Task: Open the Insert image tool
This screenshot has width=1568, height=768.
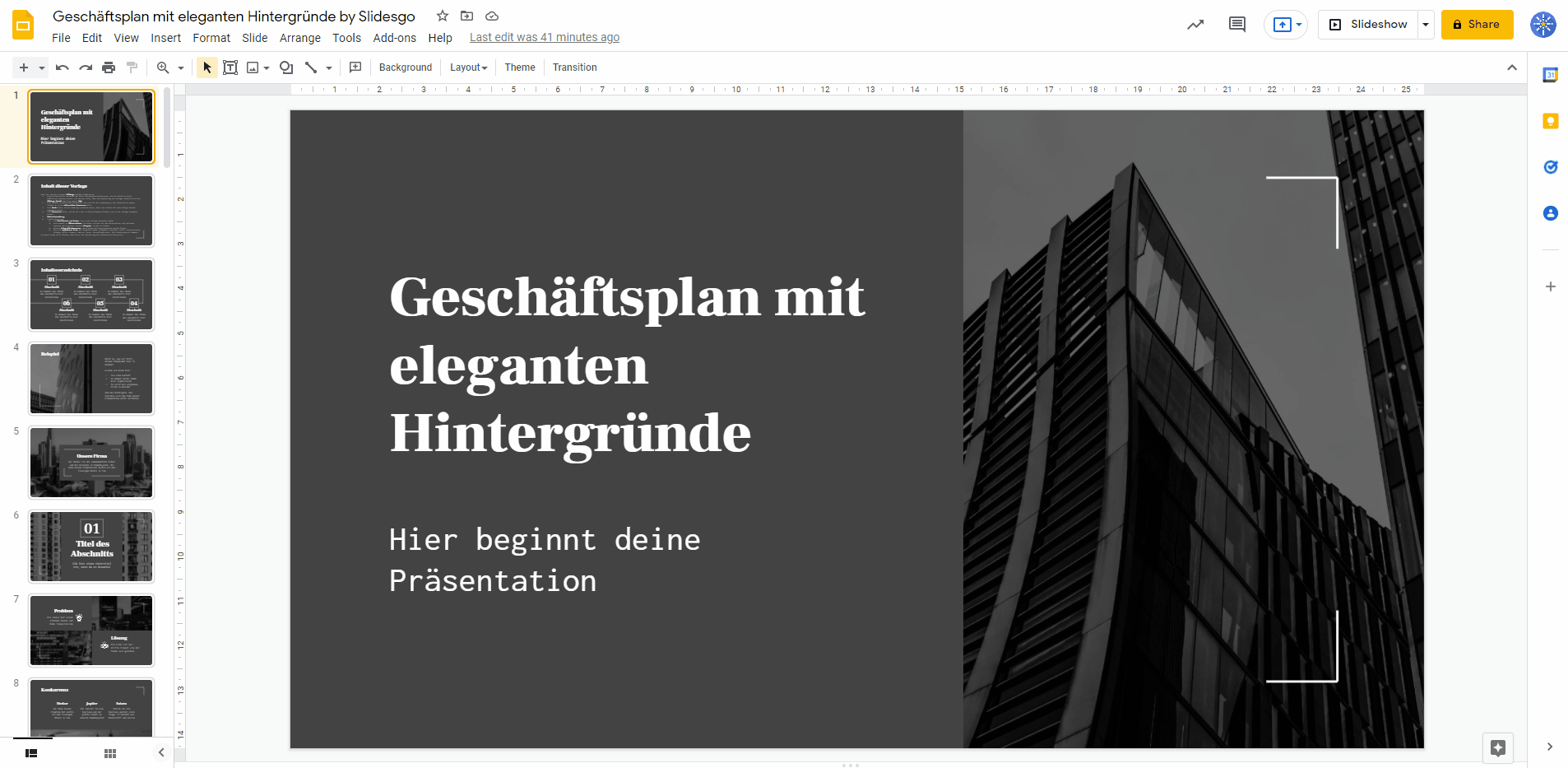Action: (253, 67)
